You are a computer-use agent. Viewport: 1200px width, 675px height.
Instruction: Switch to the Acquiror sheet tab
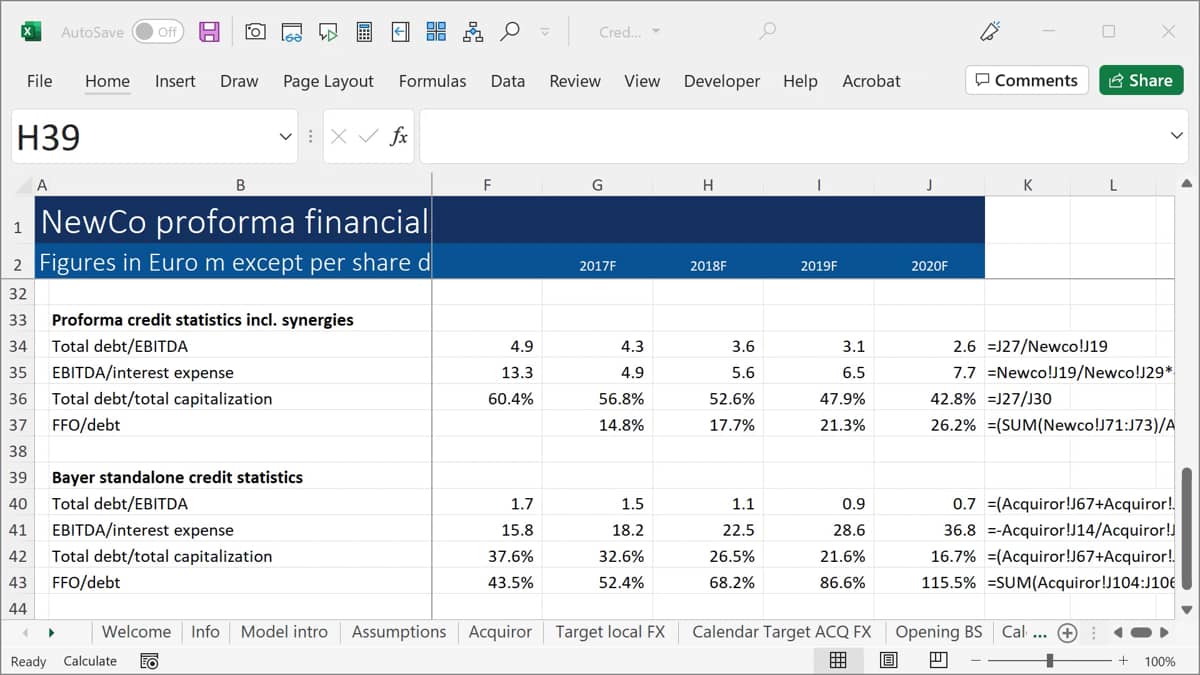pos(500,632)
